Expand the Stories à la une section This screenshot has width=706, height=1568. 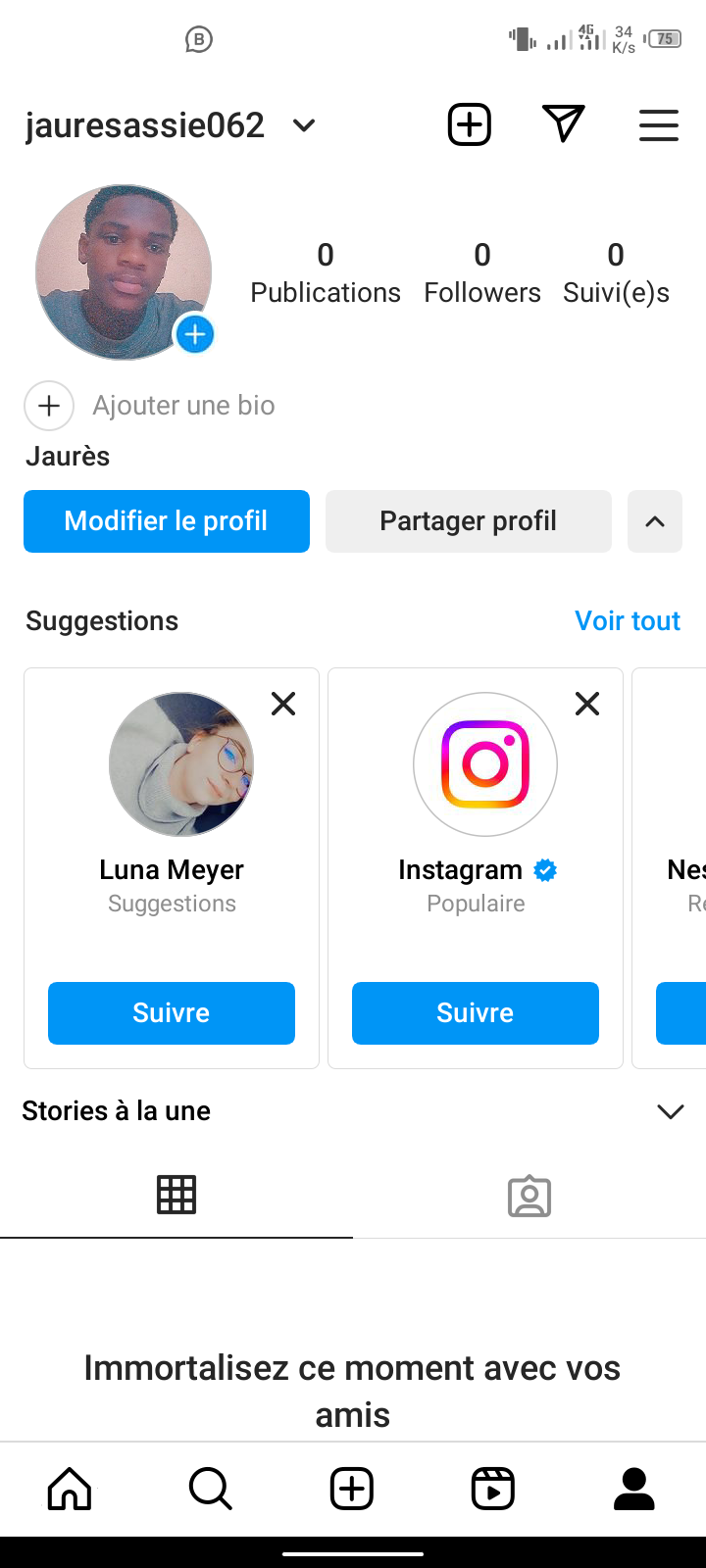tap(671, 1111)
